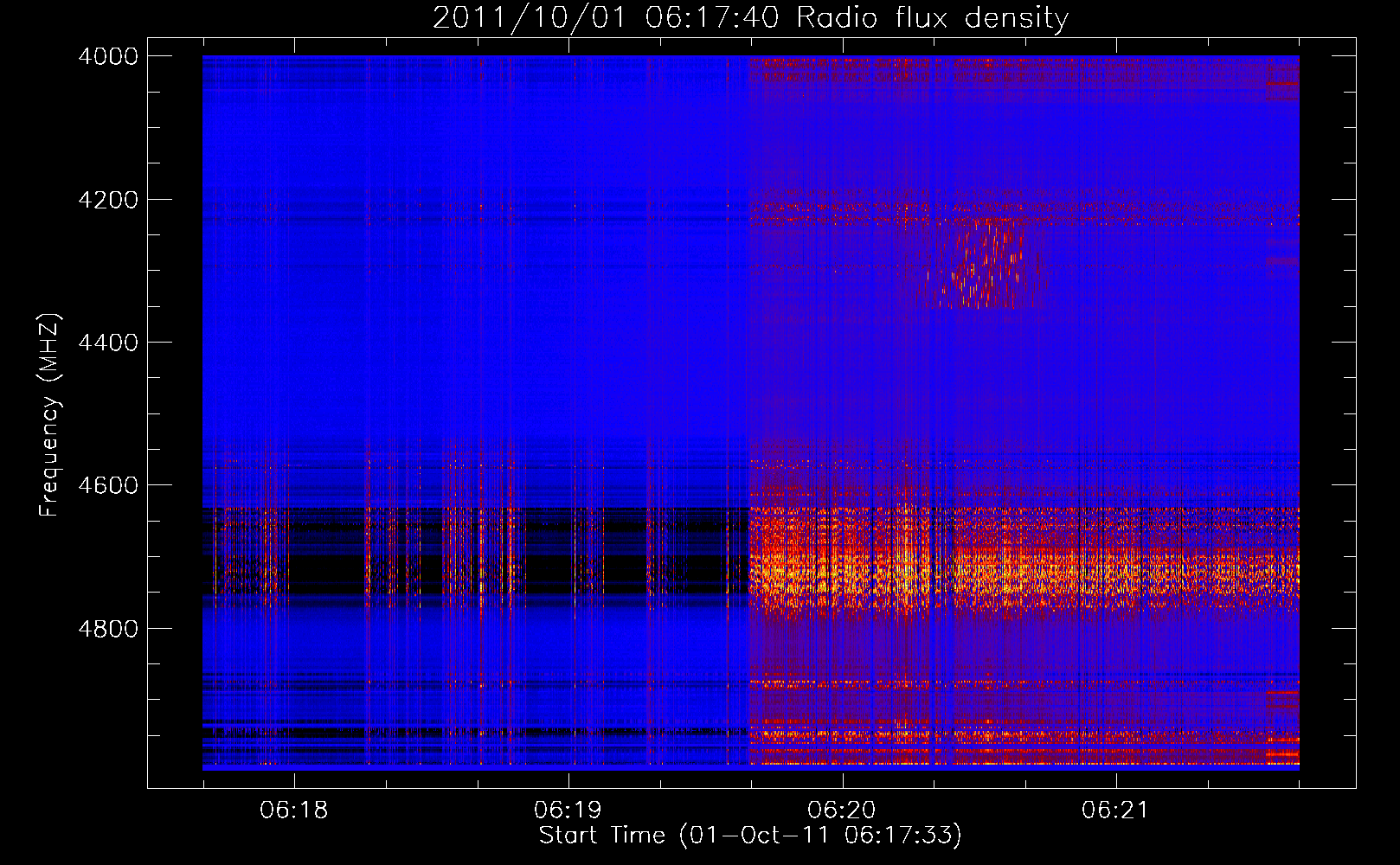Click the 06:18 time axis label
The width and height of the screenshot is (1400, 865).
coord(294,811)
